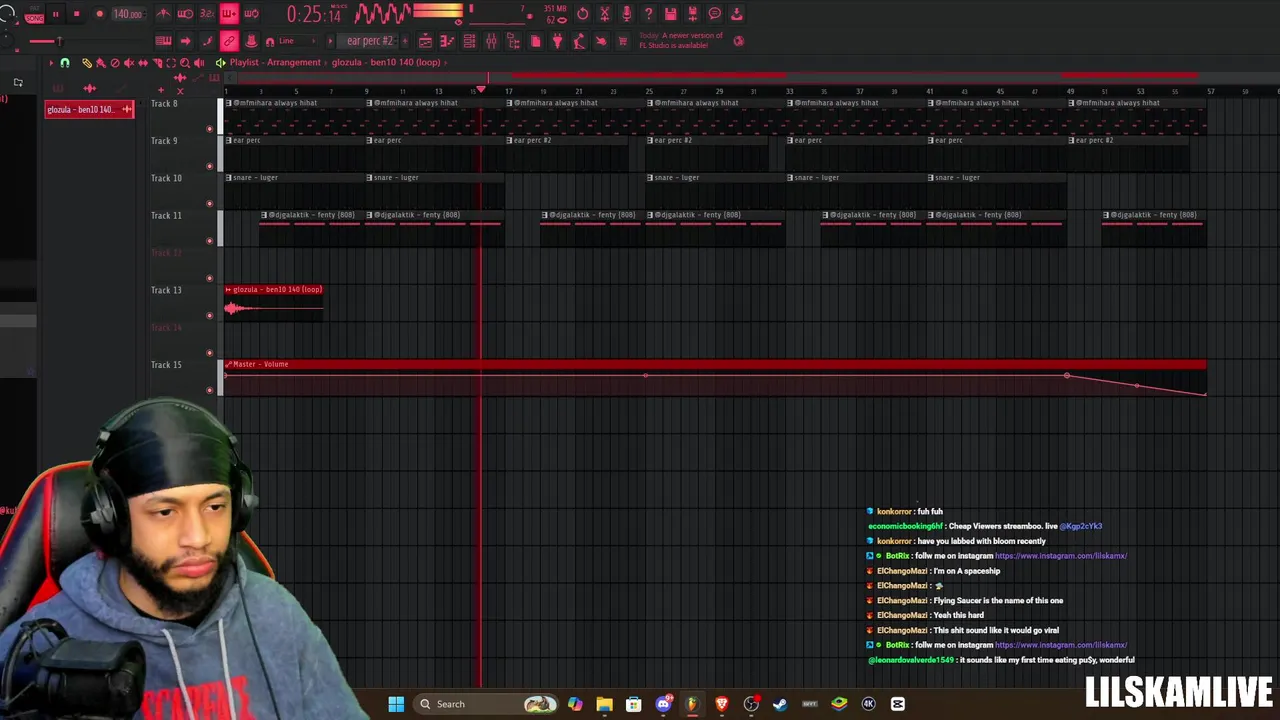Select the Slice tool in playlist toolbar

[157, 63]
